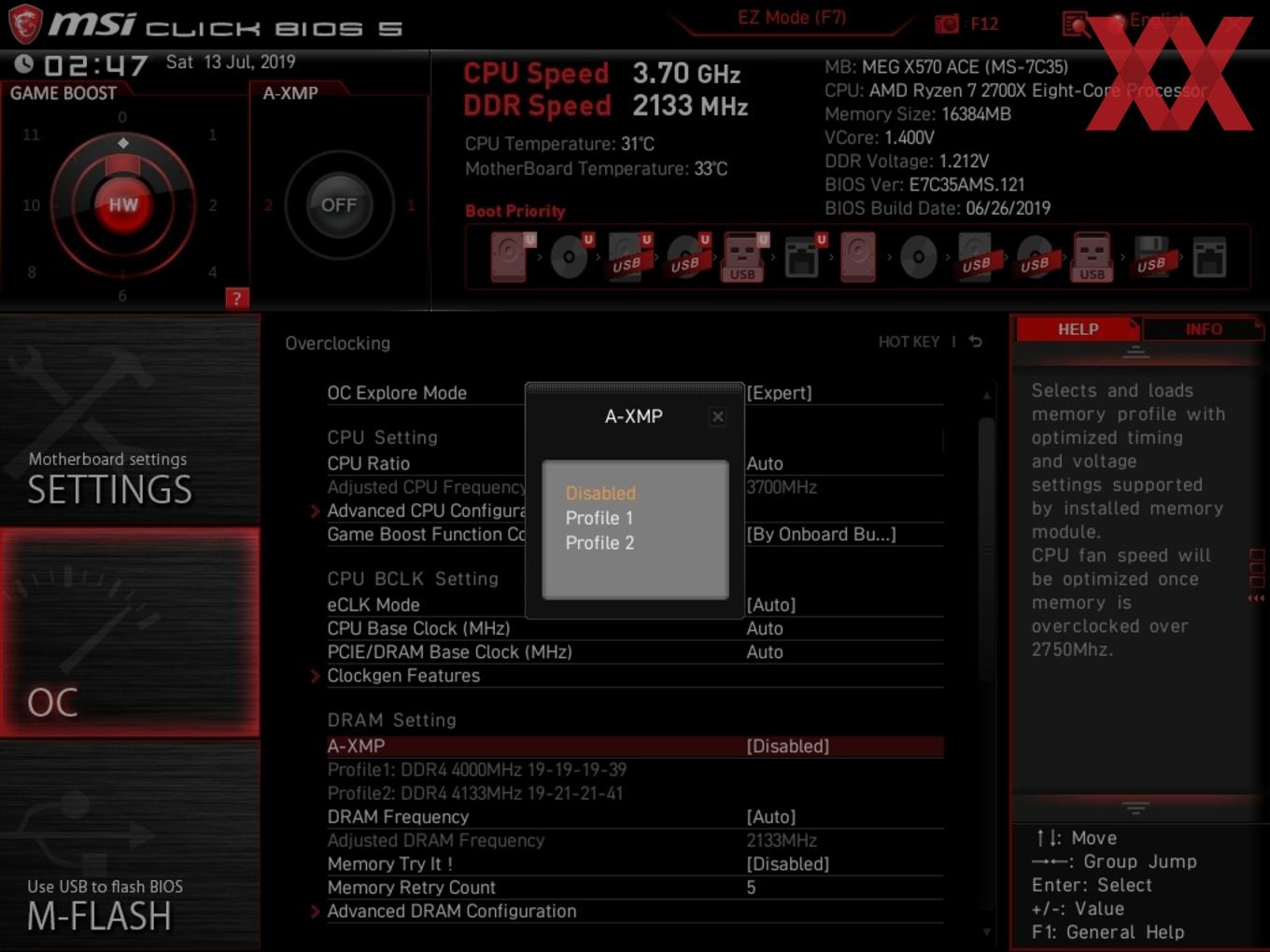Click the 'Adjusted CPU Frequency' row
The width and height of the screenshot is (1270, 952).
coord(634,487)
